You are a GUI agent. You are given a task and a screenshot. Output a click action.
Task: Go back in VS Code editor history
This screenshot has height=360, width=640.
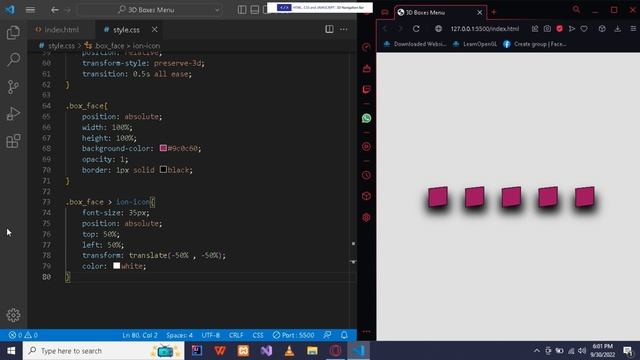click(x=55, y=9)
